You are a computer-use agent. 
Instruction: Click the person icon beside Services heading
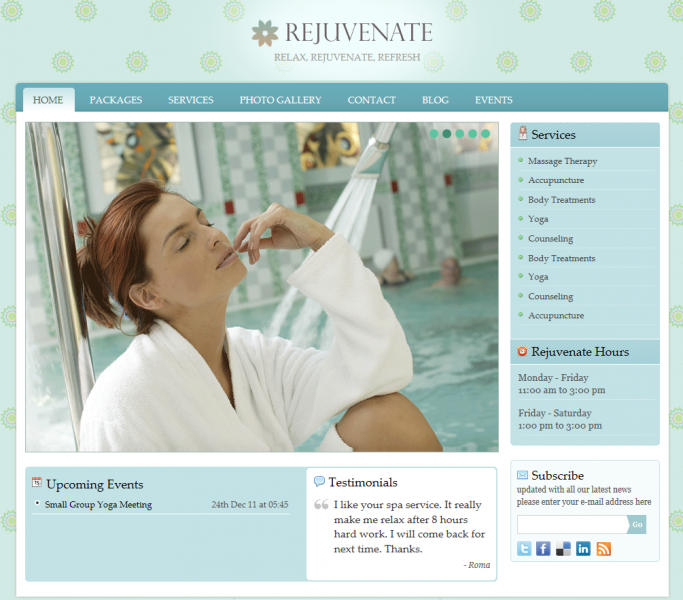[523, 132]
